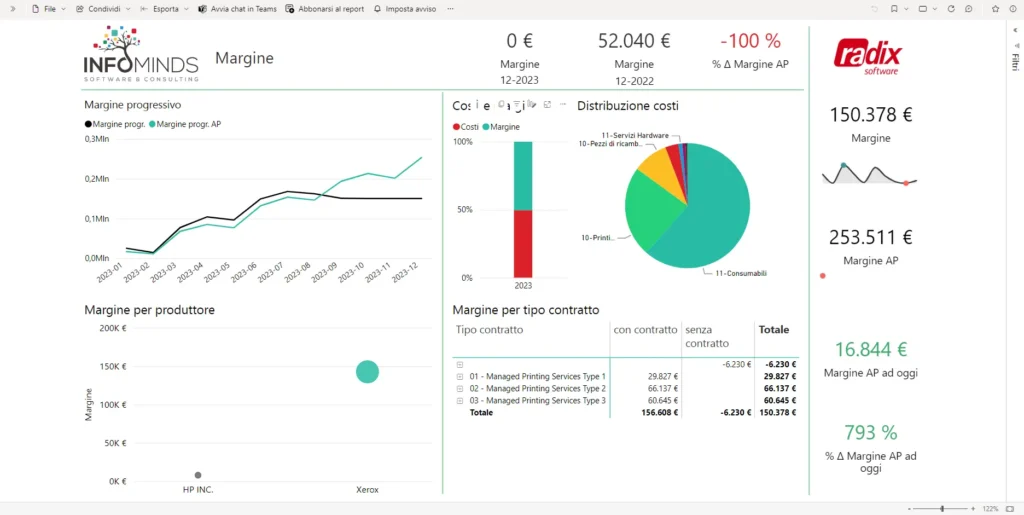
Task: Open the Condividi share menu
Action: [x=103, y=9]
